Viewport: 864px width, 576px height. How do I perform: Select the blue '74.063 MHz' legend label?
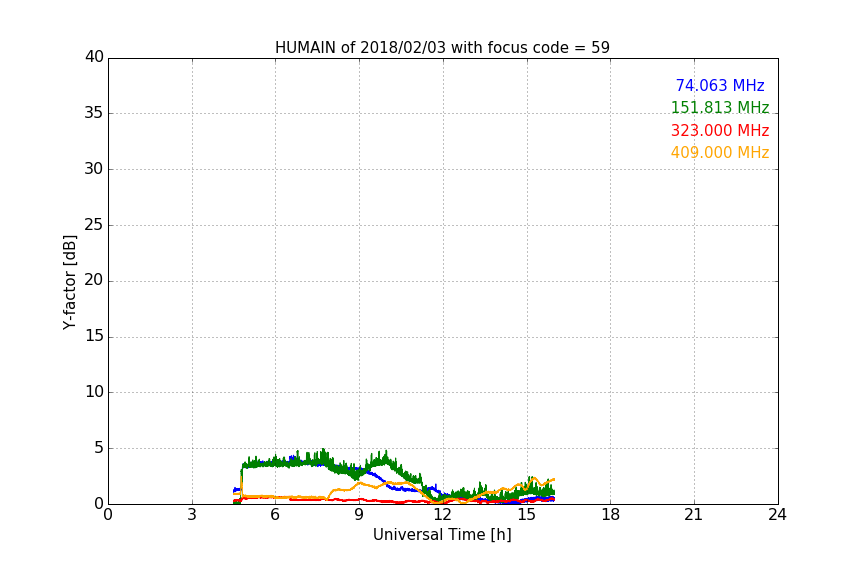(720, 85)
